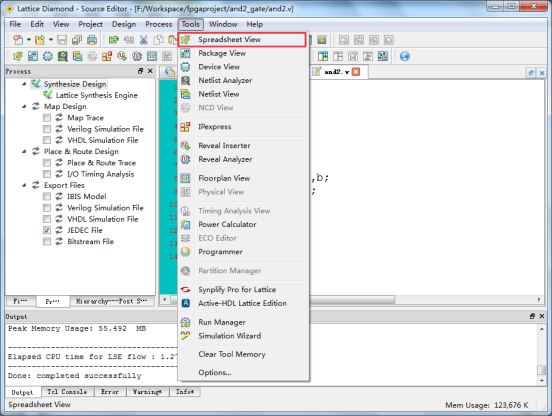The image size is (552, 416).
Task: Check IBIS Model checkbox
Action: 47,196
